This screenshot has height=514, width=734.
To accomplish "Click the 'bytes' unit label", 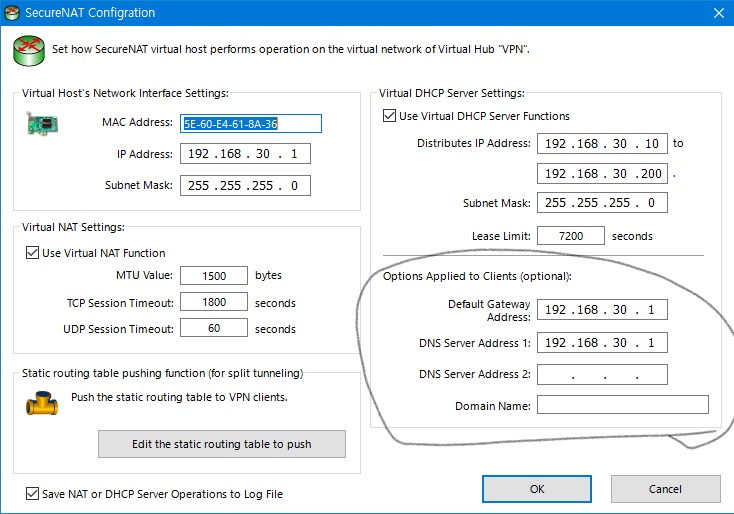I will 268,275.
